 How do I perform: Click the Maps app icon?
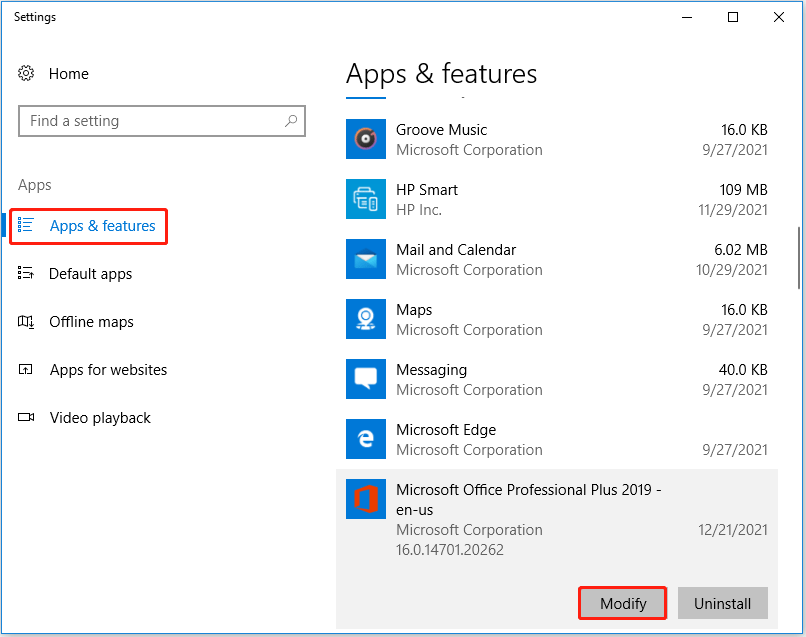tap(365, 319)
